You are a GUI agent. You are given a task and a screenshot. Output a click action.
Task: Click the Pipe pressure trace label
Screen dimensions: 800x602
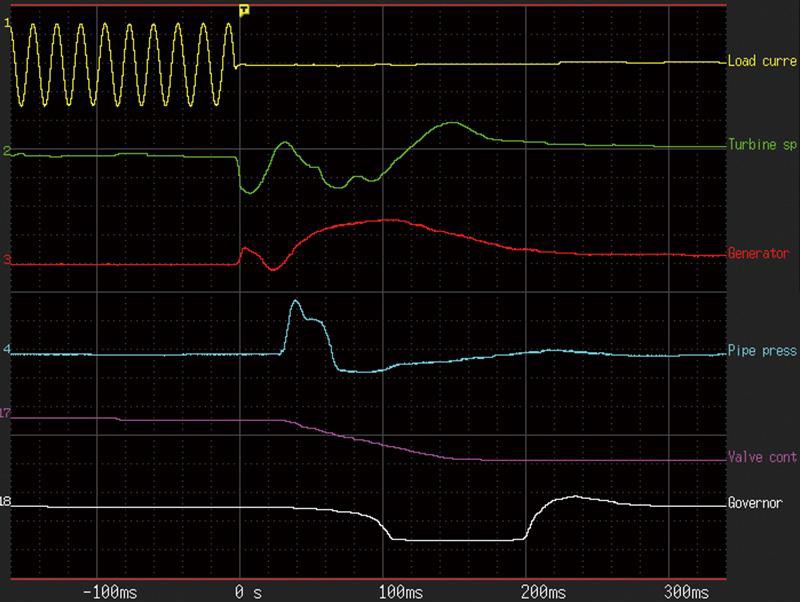click(x=762, y=351)
